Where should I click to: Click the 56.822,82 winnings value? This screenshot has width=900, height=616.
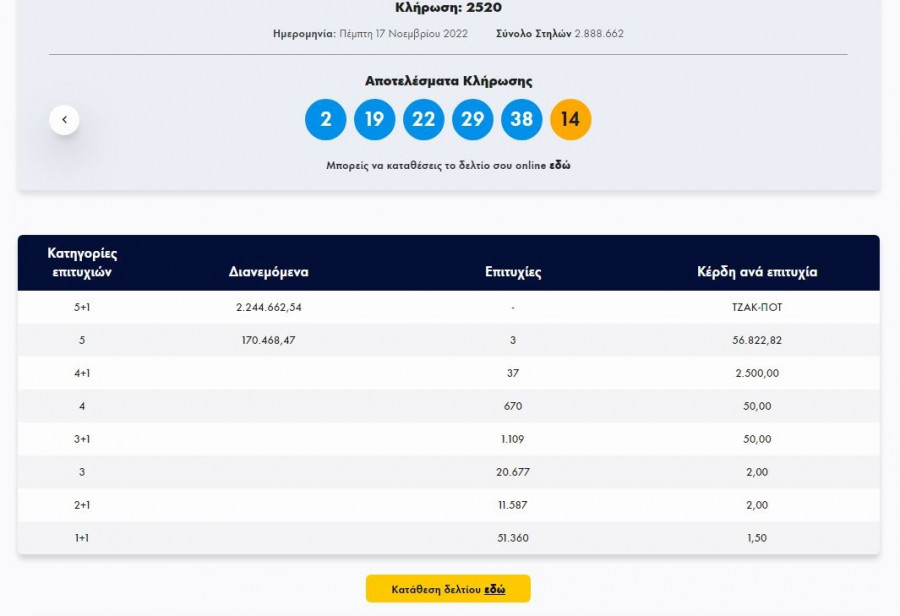pos(757,340)
